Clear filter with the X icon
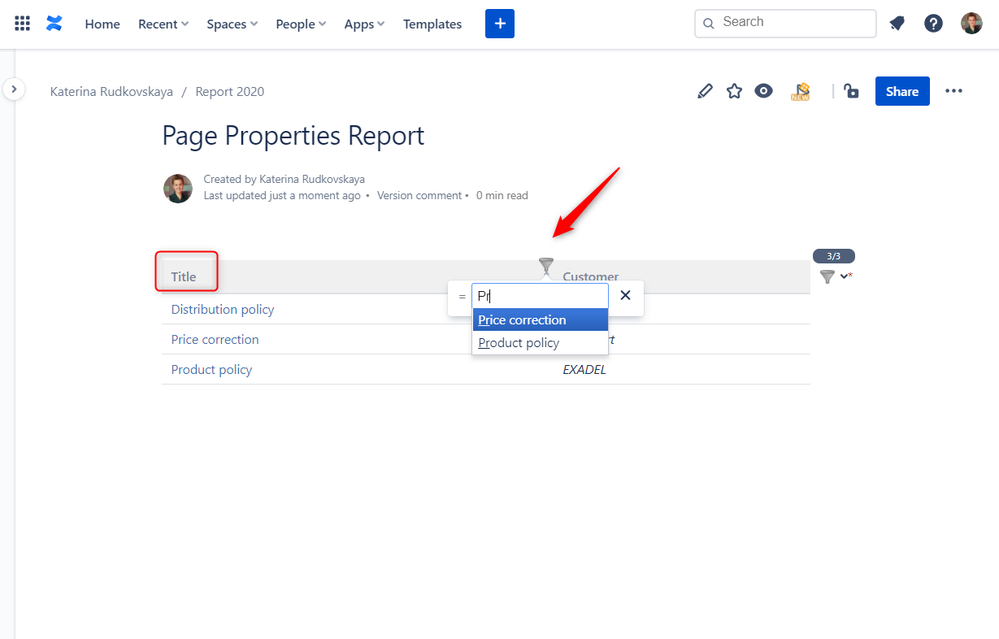Image resolution: width=999 pixels, height=639 pixels. 626,295
